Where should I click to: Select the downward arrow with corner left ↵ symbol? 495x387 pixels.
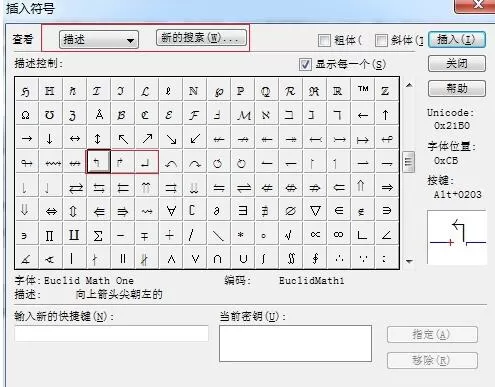(146, 162)
